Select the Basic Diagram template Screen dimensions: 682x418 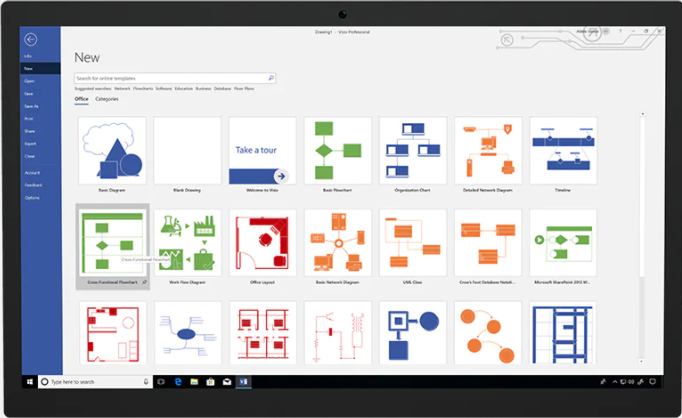(x=112, y=150)
